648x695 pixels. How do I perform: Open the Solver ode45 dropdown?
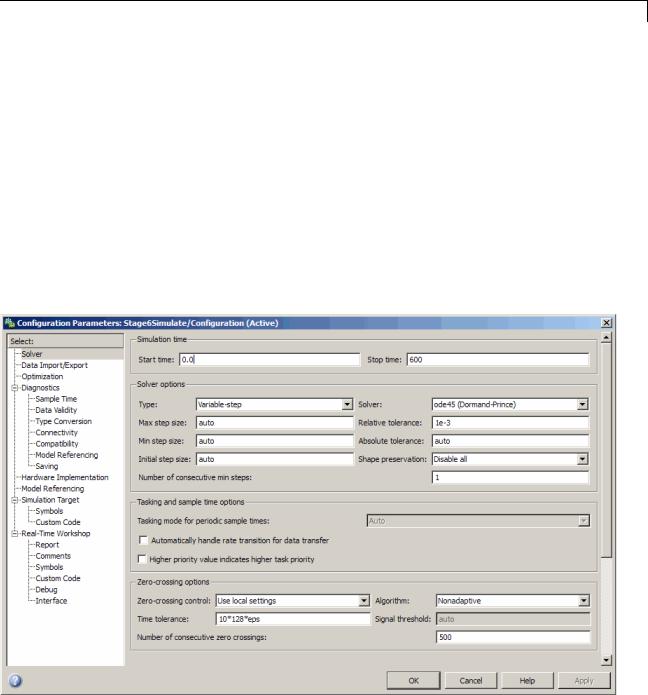click(x=583, y=404)
